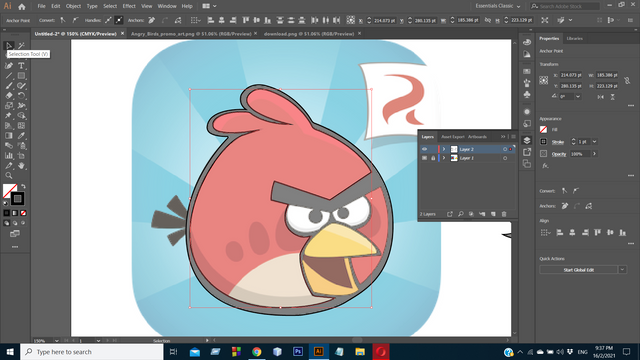Choose a reference point in the Transform widget
640x360 pixels.
[544, 80]
